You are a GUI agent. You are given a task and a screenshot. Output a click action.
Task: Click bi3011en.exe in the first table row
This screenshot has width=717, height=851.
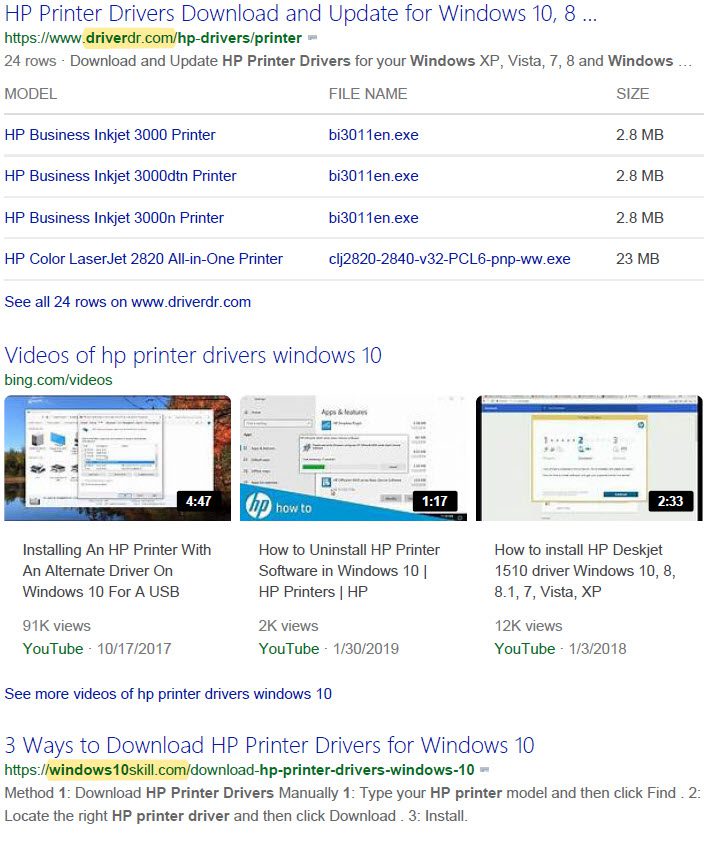373,135
